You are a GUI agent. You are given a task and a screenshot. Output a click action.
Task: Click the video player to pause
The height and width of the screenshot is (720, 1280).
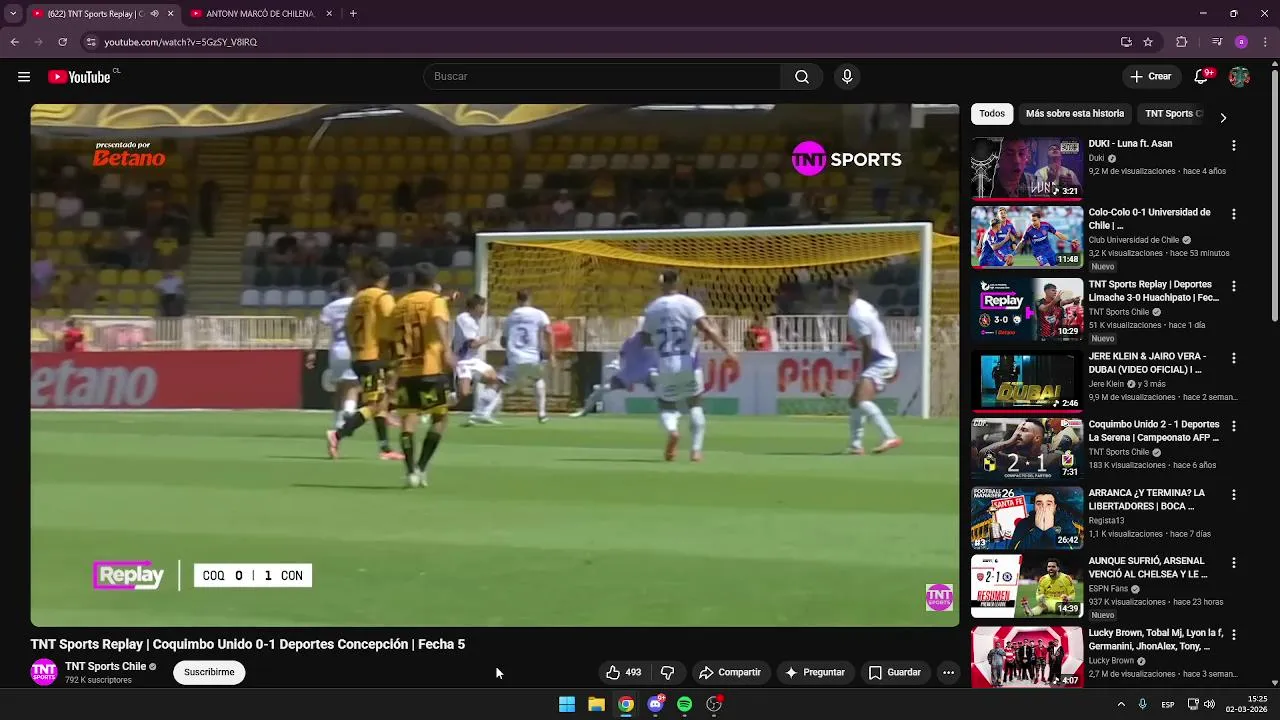(x=495, y=365)
